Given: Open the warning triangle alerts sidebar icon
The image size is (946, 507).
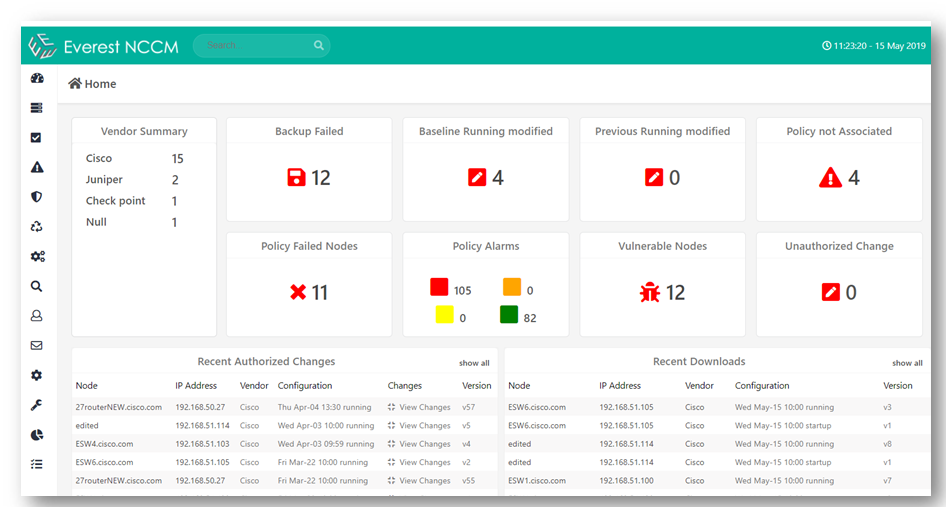Looking at the screenshot, I should (x=37, y=167).
